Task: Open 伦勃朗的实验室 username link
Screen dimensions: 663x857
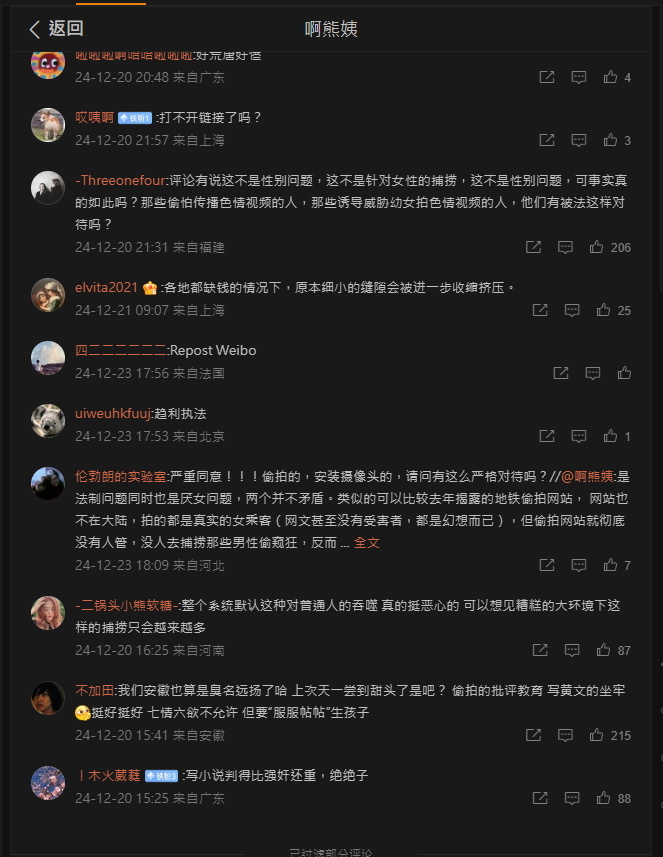Action: point(121,476)
